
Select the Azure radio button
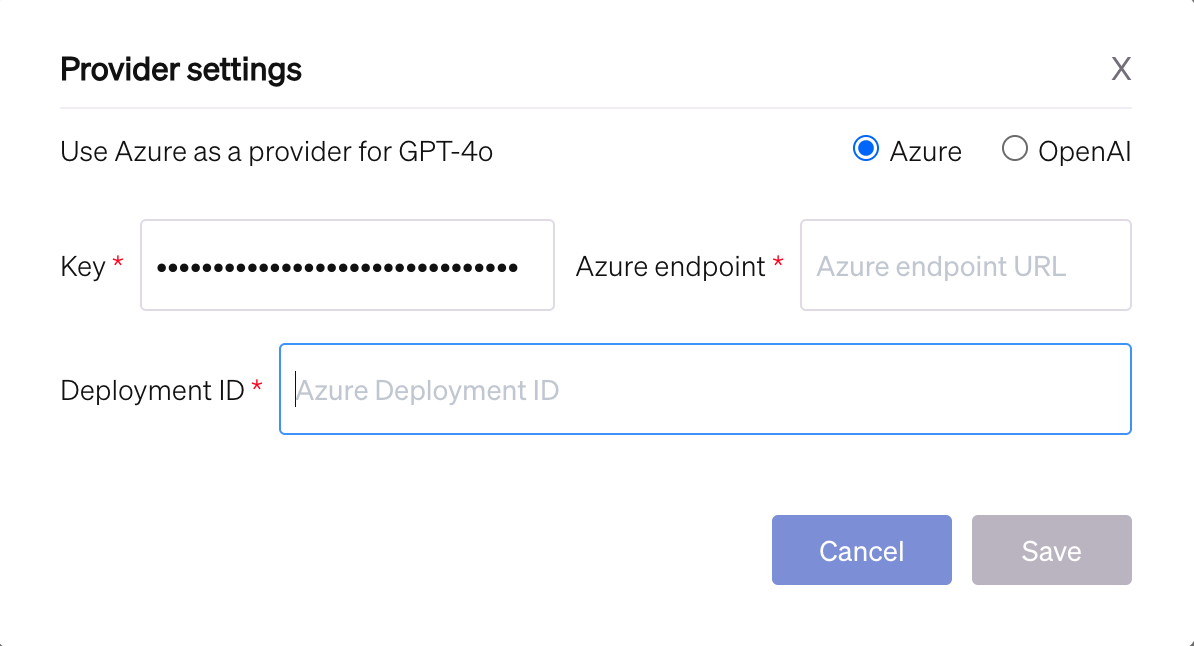click(x=865, y=150)
